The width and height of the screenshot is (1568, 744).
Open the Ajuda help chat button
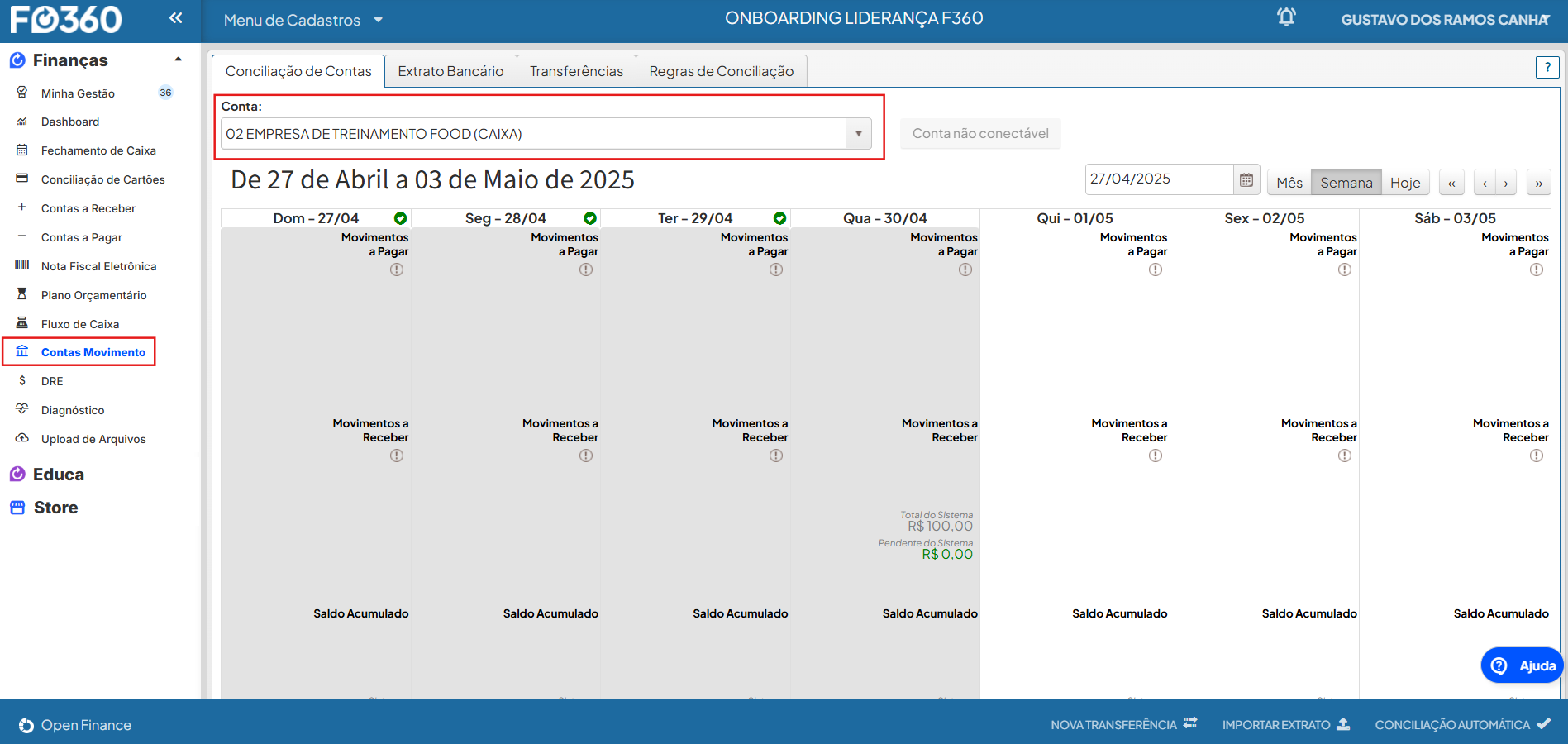coord(1522,665)
